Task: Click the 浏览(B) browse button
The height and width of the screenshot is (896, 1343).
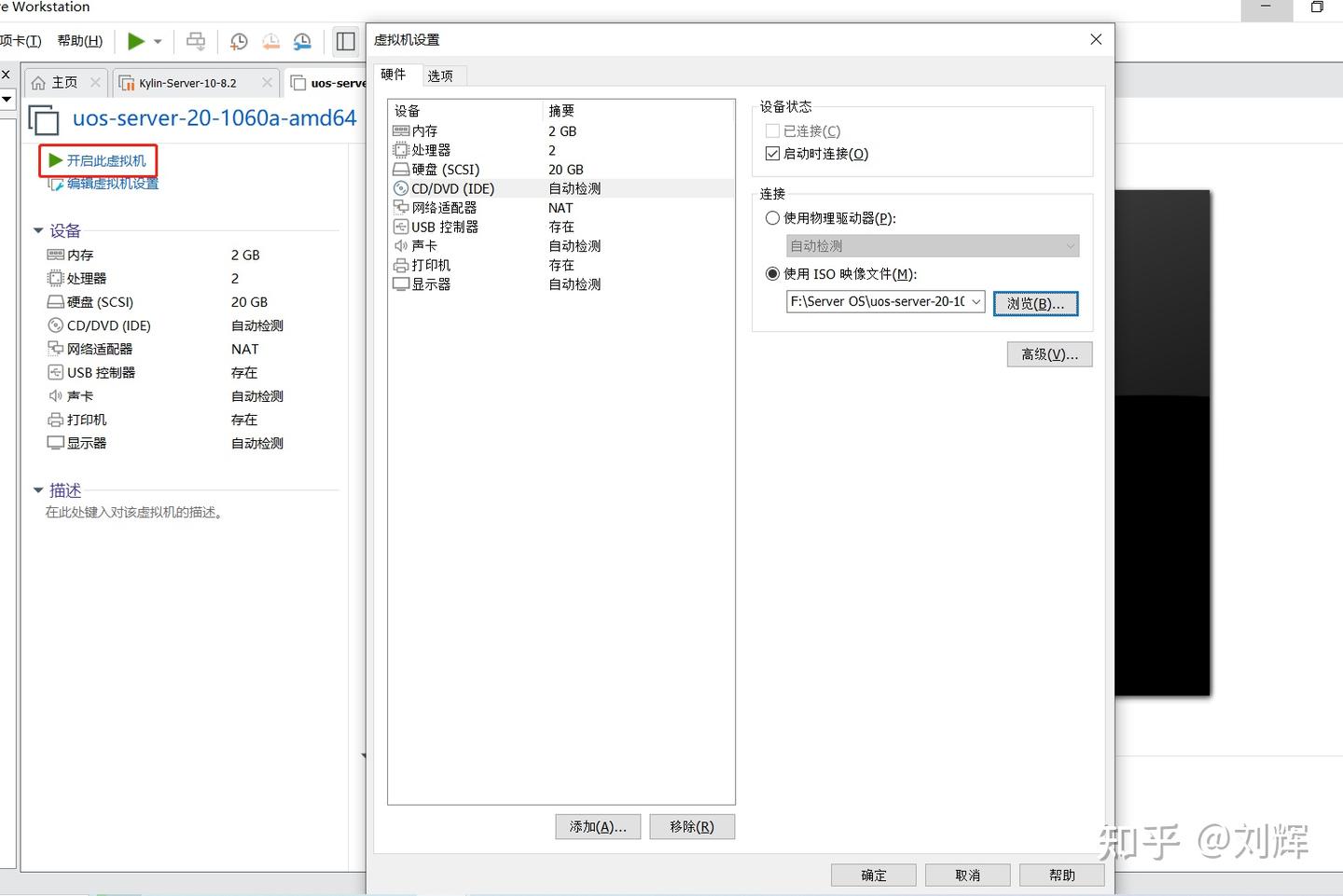Action: pos(1035,303)
